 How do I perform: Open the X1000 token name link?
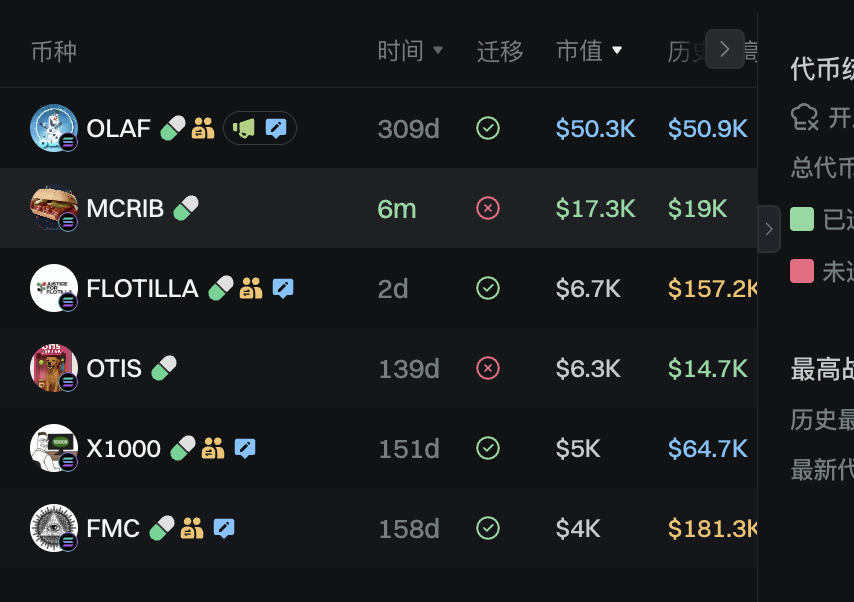tap(124, 448)
